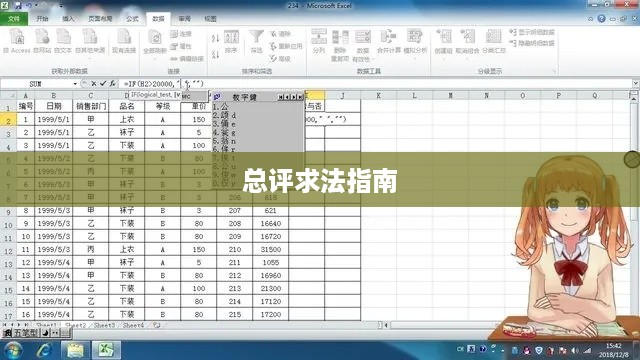The image size is (640, 360).
Task: Launch Internet Explorer from the taskbar
Action: coord(44,350)
